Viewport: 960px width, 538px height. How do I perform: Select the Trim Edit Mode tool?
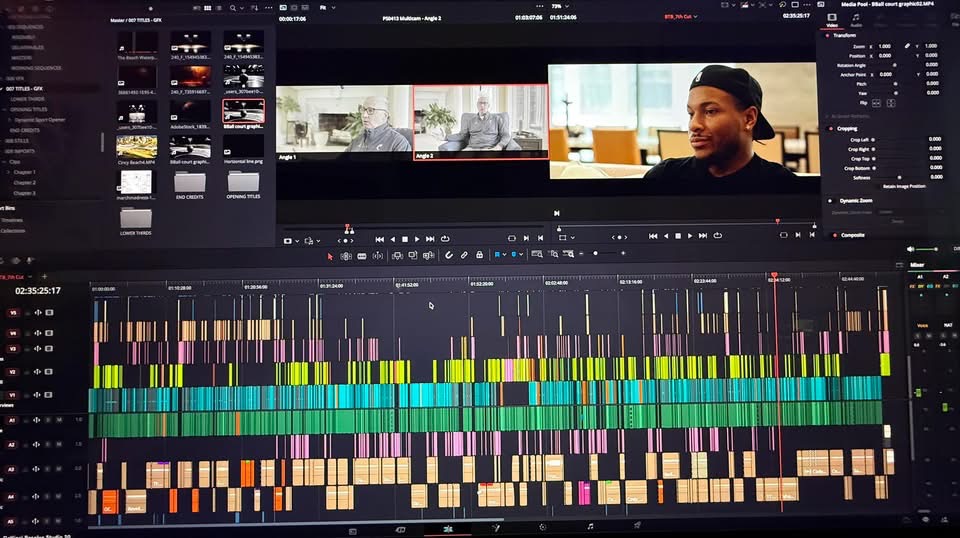point(346,256)
